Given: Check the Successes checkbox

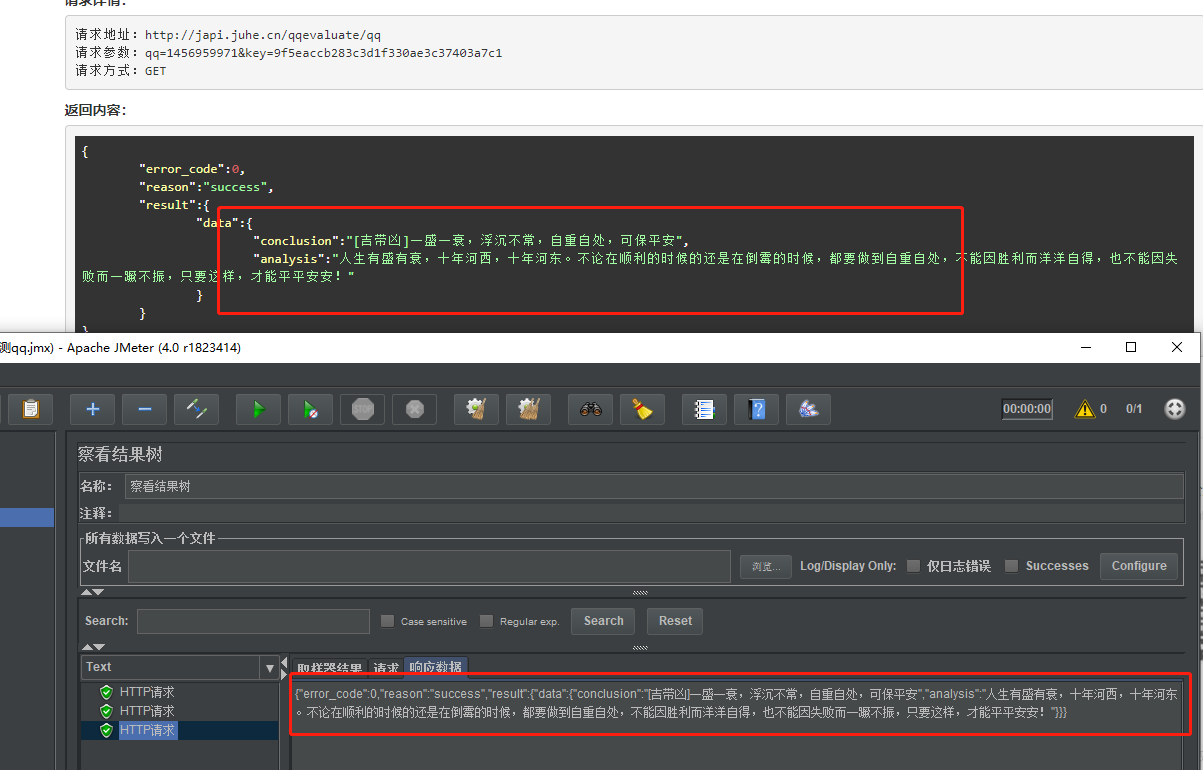Looking at the screenshot, I should (1011, 566).
